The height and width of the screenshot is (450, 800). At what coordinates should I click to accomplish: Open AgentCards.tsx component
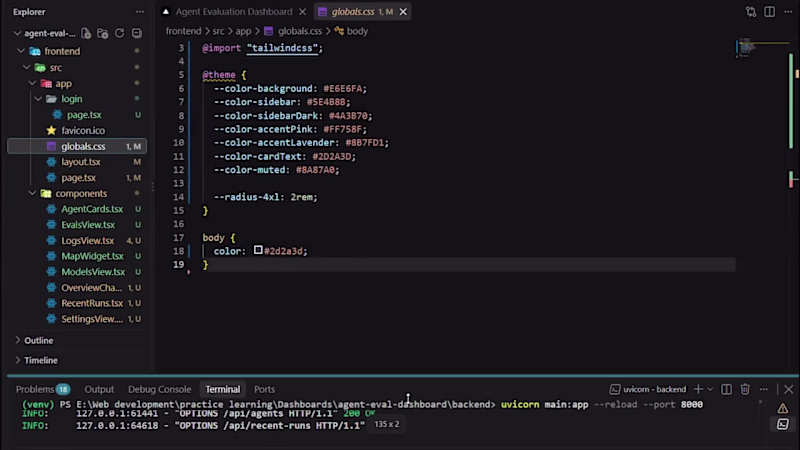click(x=92, y=209)
